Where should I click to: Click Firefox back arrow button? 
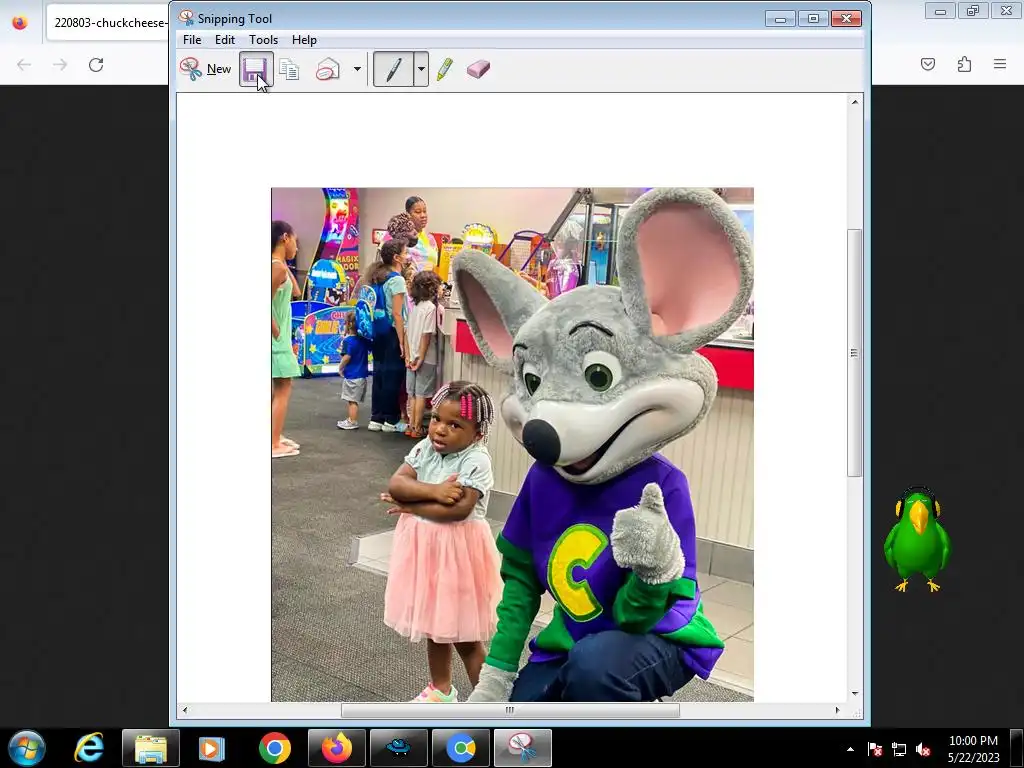click(x=24, y=65)
